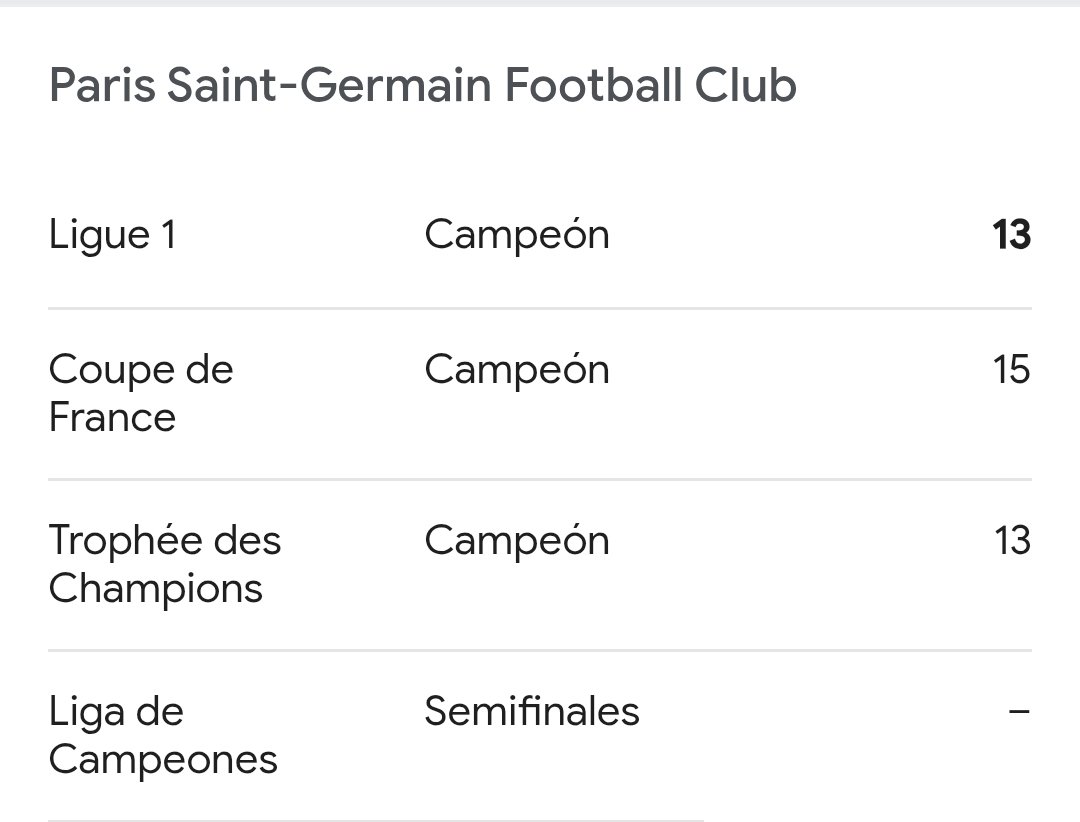Click the dash in Liga de Campeones row
1080x822 pixels.
tap(1019, 710)
